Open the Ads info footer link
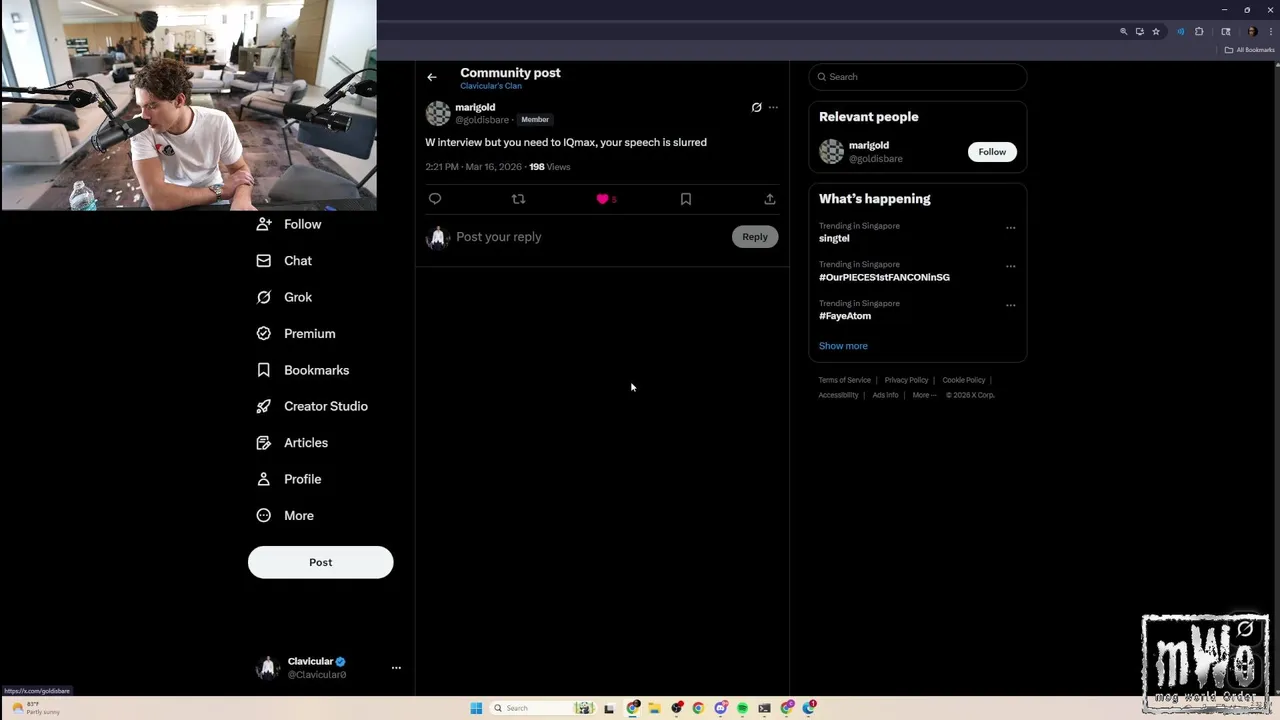The width and height of the screenshot is (1280, 720). click(x=885, y=395)
